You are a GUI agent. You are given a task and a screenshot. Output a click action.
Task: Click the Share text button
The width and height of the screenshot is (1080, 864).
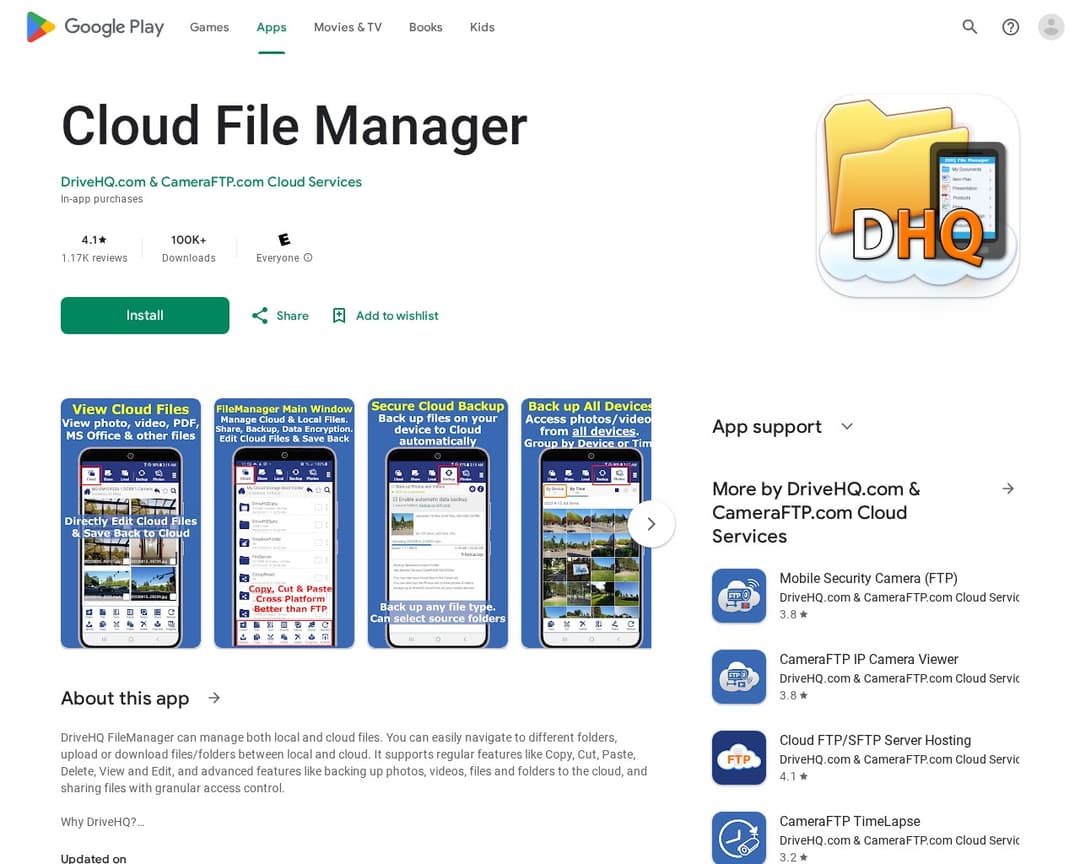click(x=293, y=316)
